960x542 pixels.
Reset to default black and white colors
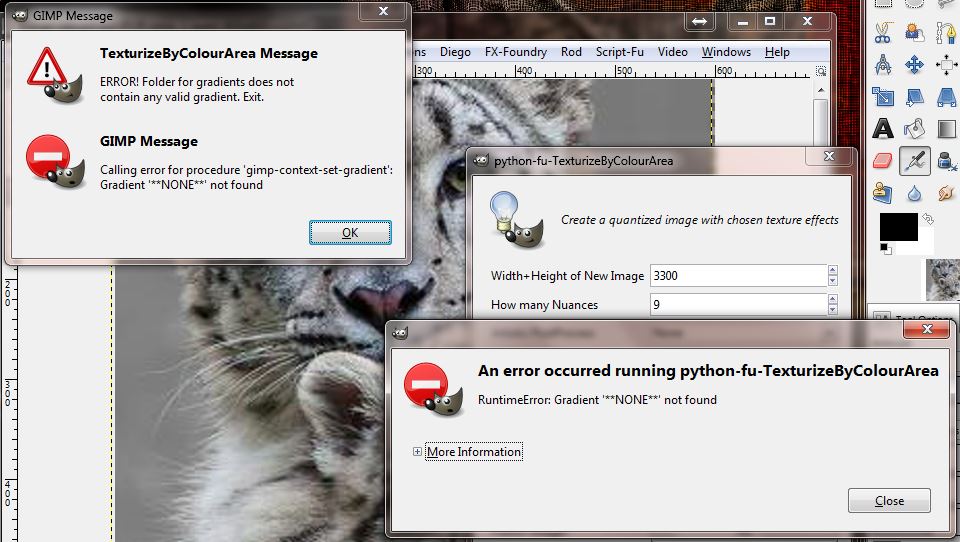pyautogui.click(x=885, y=248)
